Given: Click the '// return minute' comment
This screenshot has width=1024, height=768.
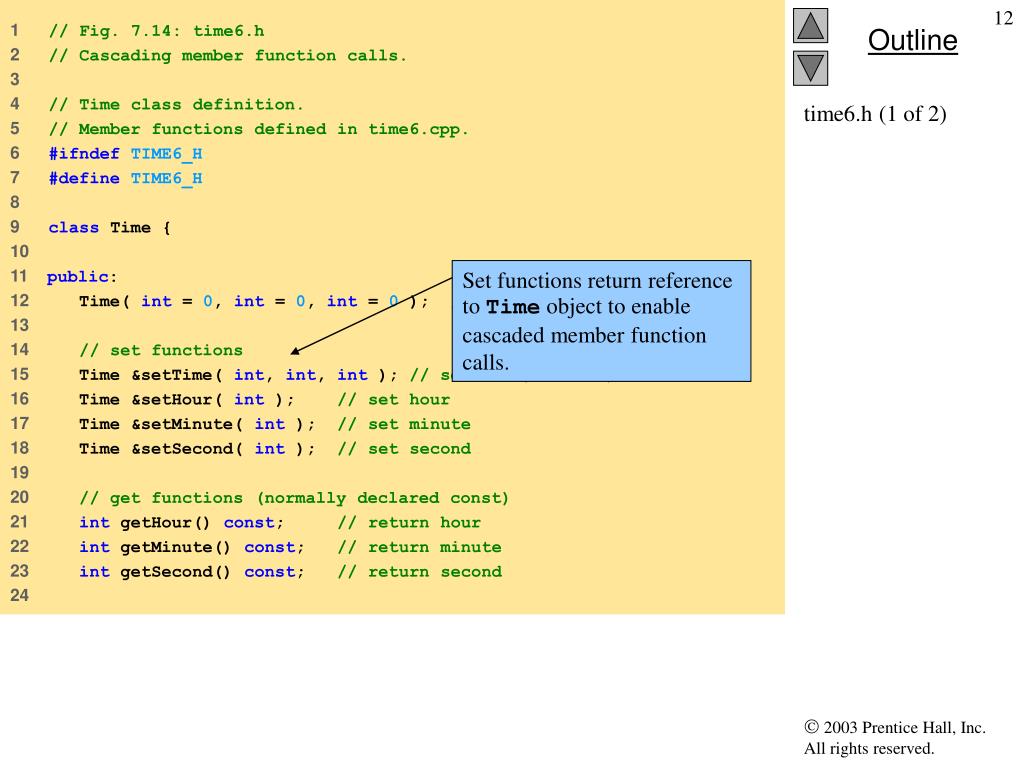Looking at the screenshot, I should click(x=420, y=547).
